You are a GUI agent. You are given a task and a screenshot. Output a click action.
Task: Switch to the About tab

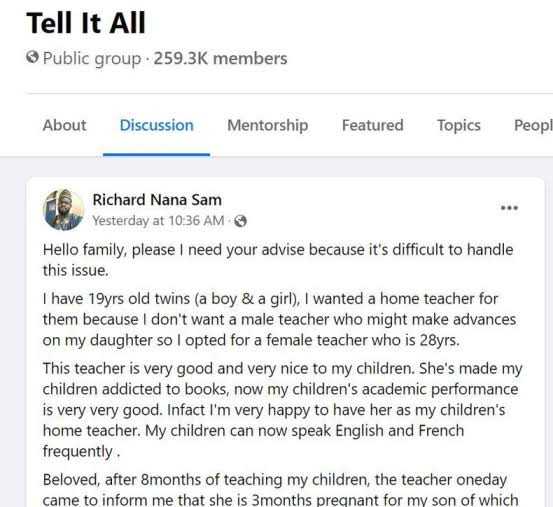(x=64, y=125)
